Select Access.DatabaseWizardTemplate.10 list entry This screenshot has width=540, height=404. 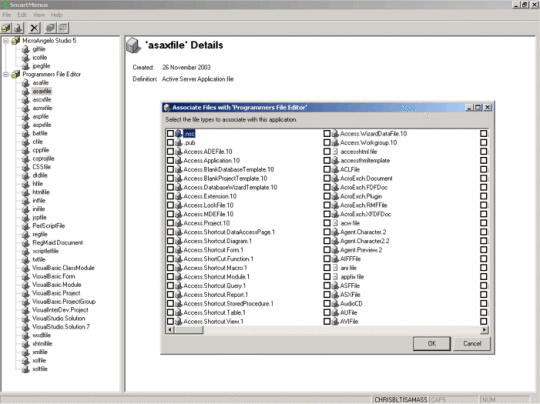click(230, 187)
